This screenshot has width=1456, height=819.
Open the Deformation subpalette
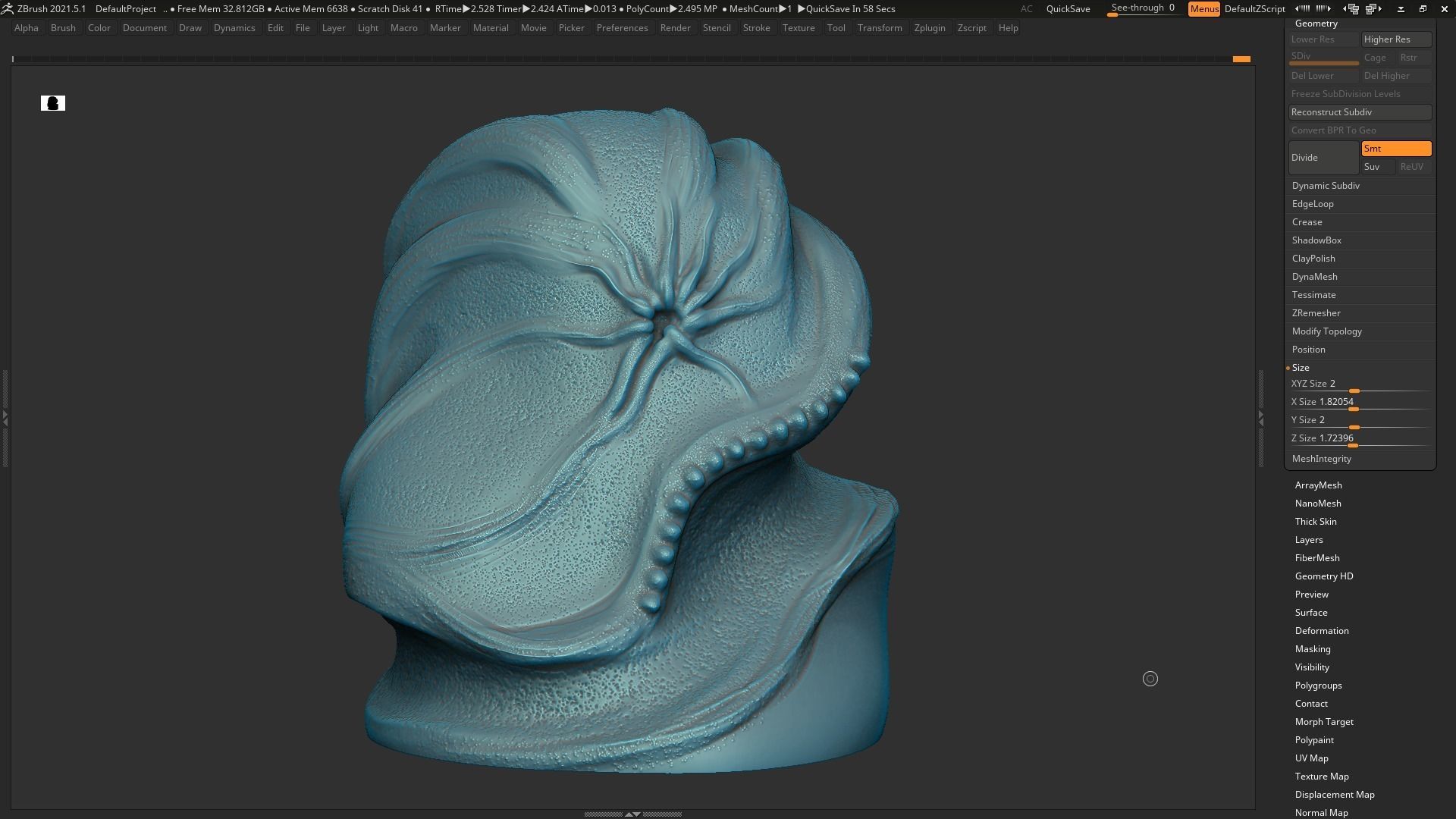1322,631
